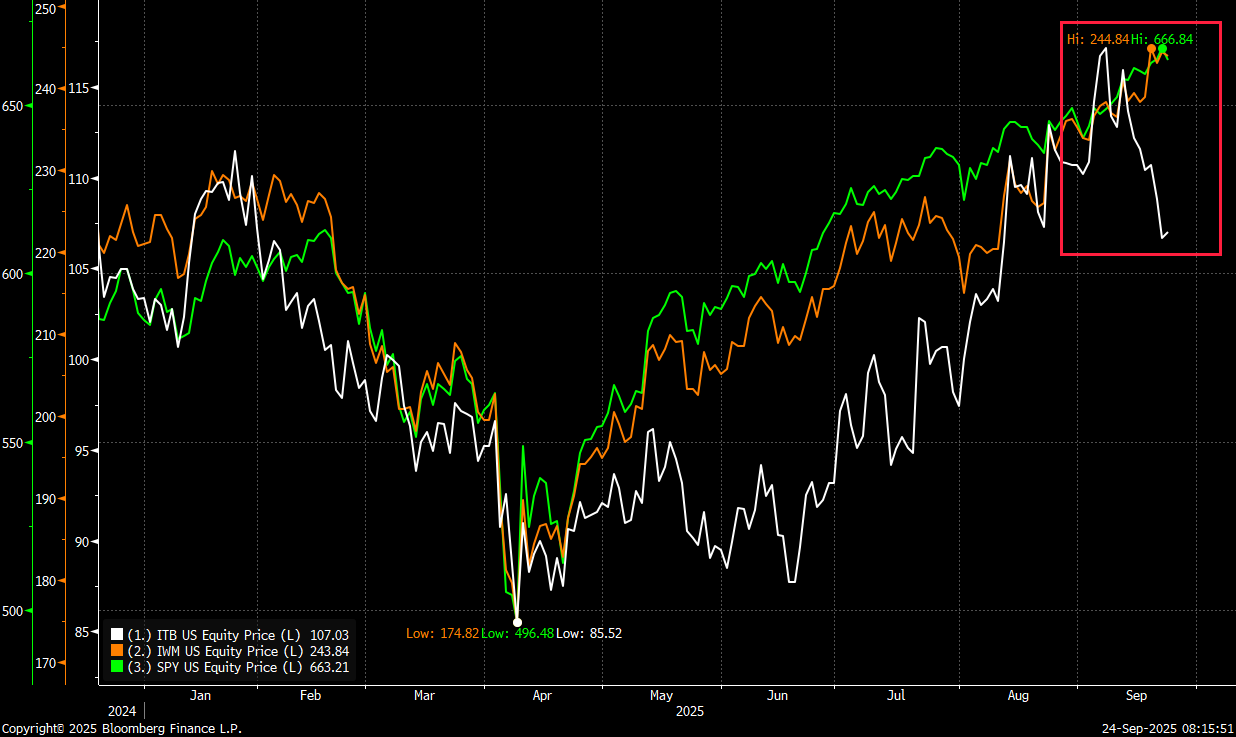Click the 600 tick on the green SPY axis
1236x737 pixels.
(x=13, y=273)
